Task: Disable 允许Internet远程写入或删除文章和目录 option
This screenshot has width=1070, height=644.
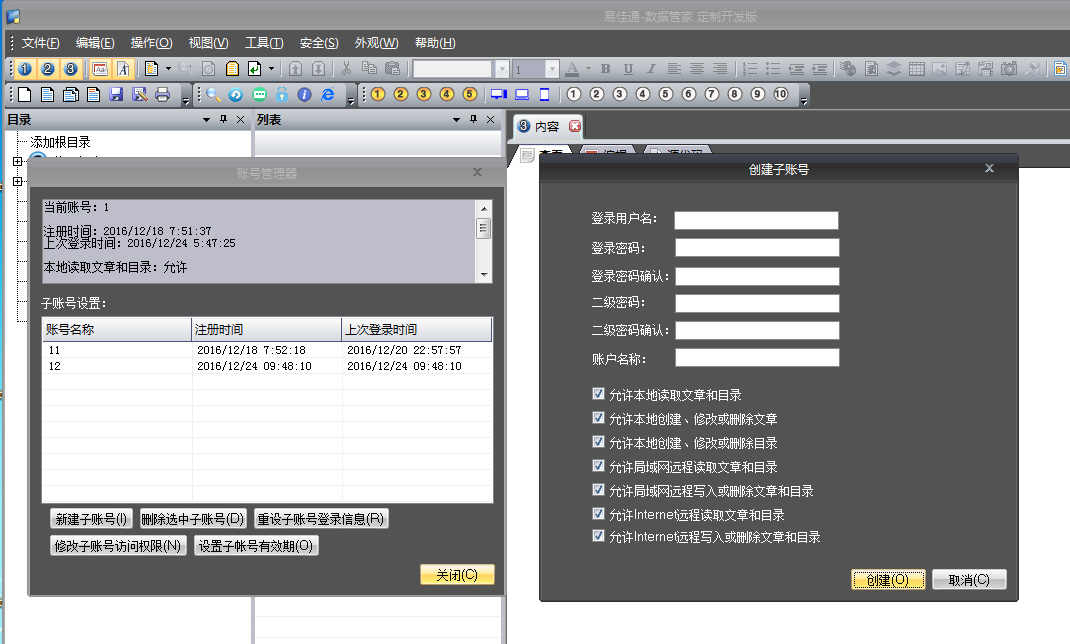Action: tap(599, 537)
